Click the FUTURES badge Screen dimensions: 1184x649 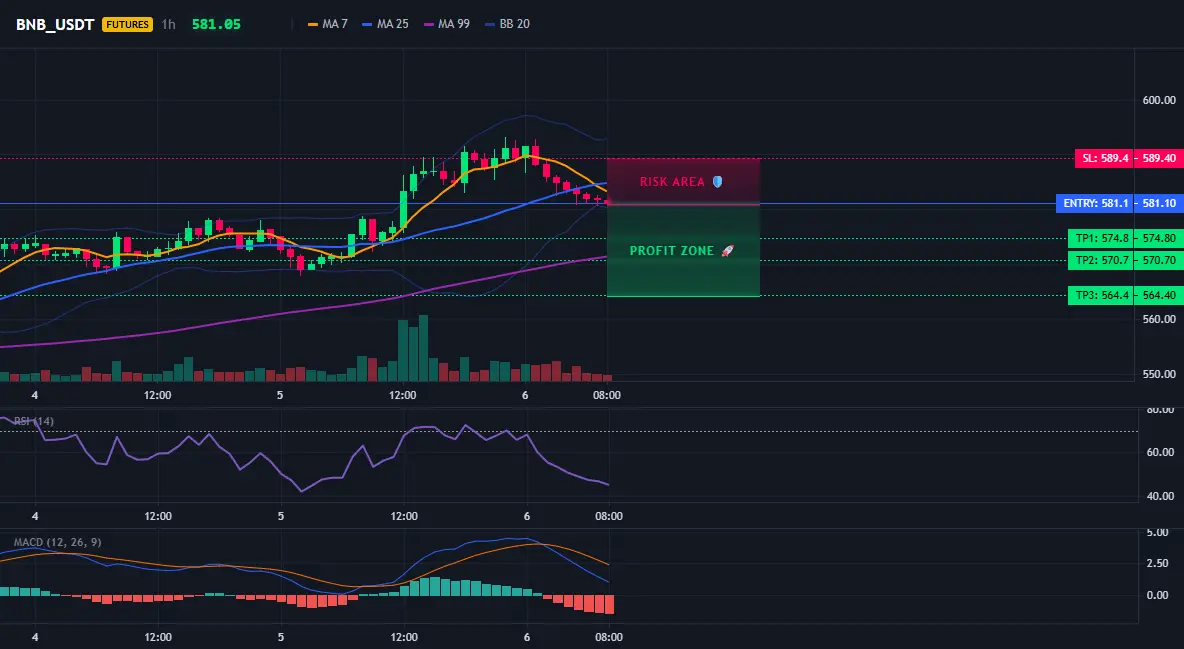click(128, 24)
